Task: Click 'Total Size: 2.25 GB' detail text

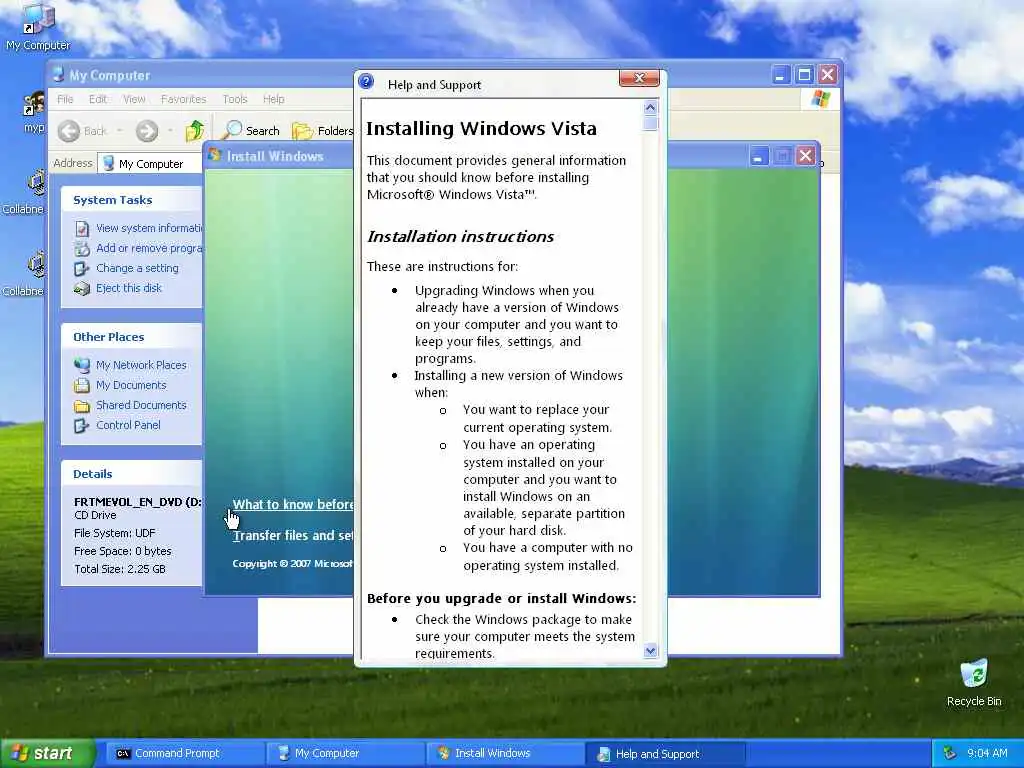Action: point(120,569)
